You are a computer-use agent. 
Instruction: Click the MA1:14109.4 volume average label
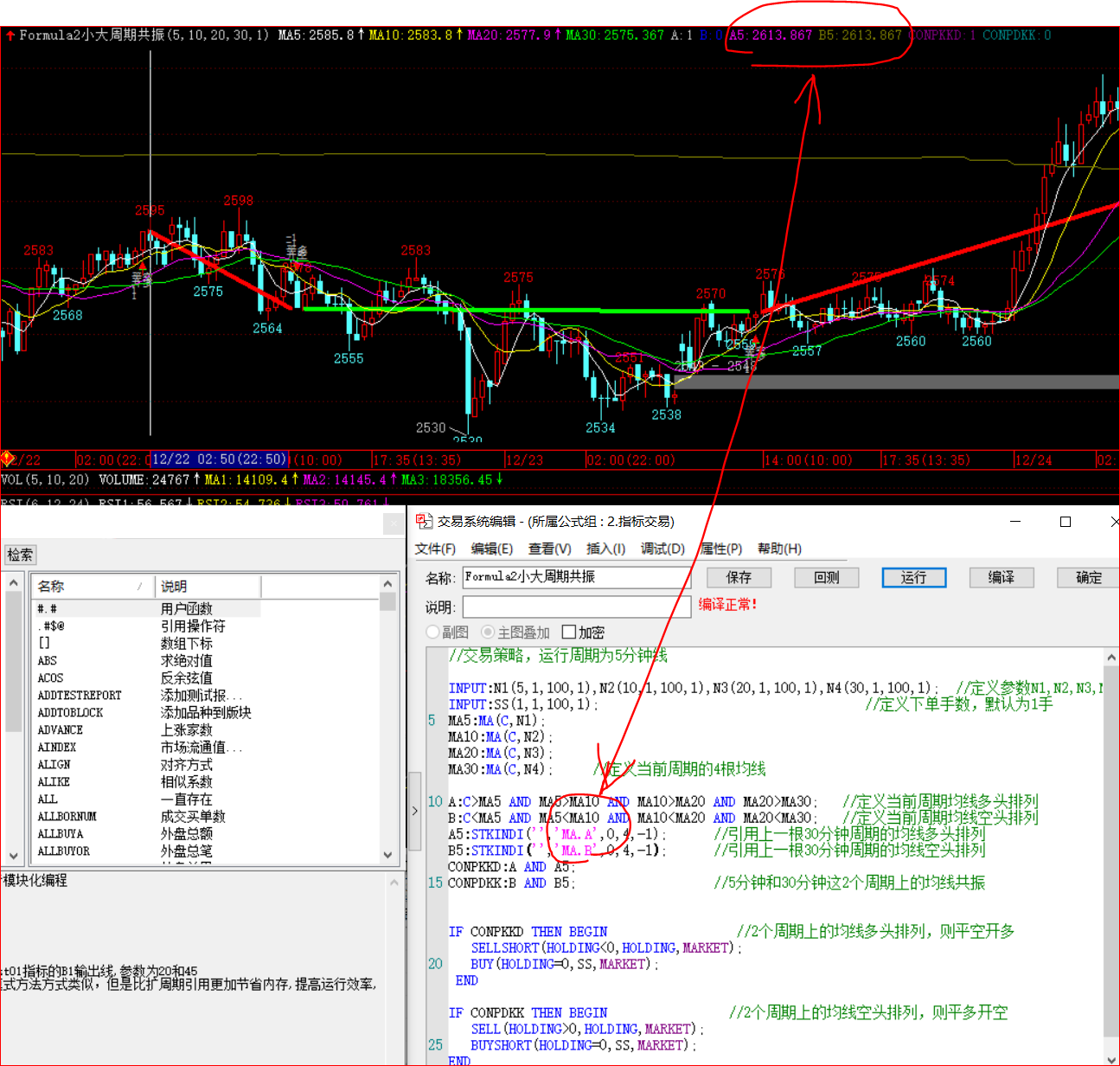(252, 479)
